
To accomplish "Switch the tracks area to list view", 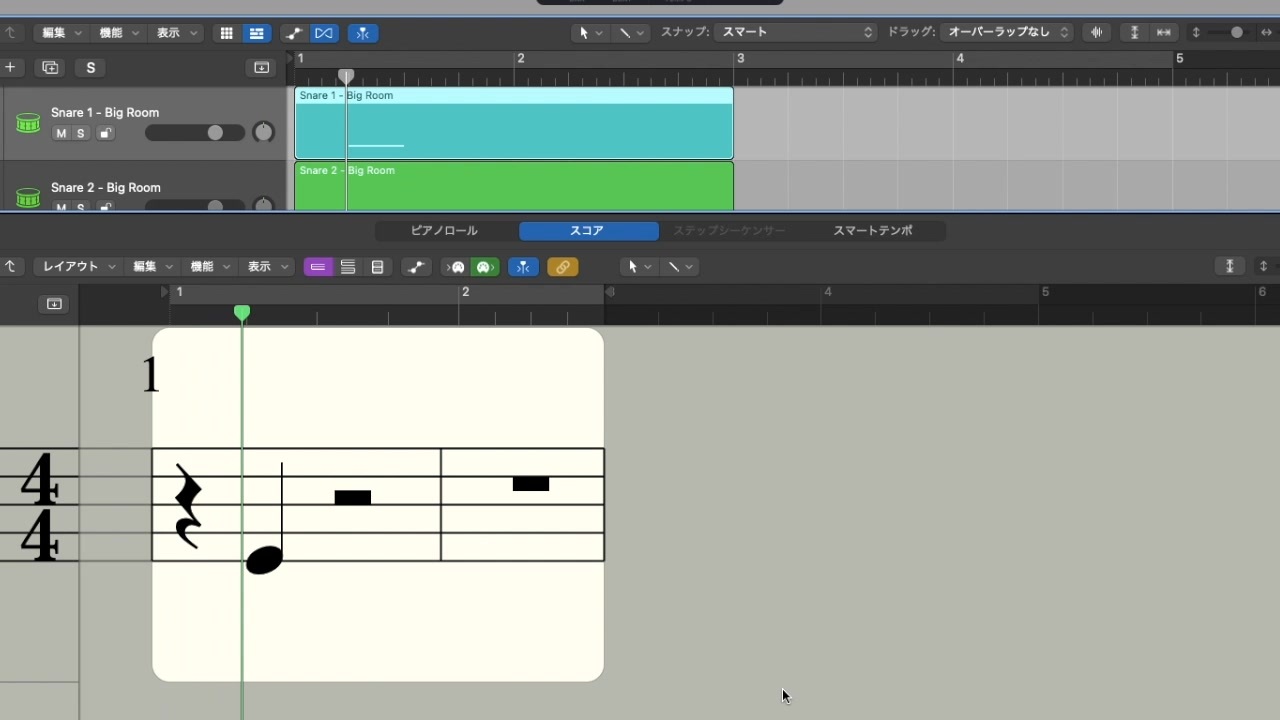I will click(257, 33).
